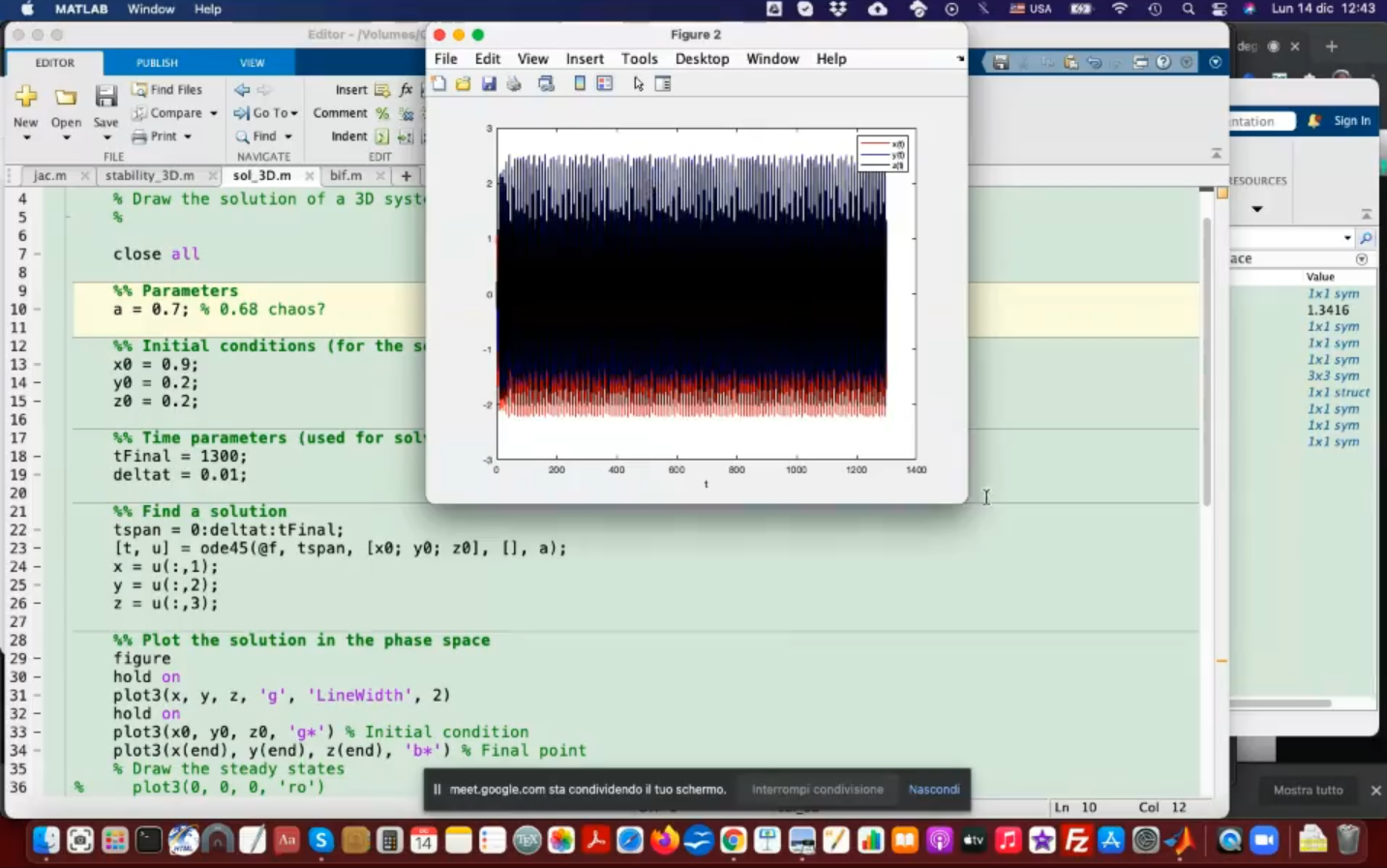Click the Print Figure printer icon
The width and height of the screenshot is (1387, 868).
tap(514, 84)
